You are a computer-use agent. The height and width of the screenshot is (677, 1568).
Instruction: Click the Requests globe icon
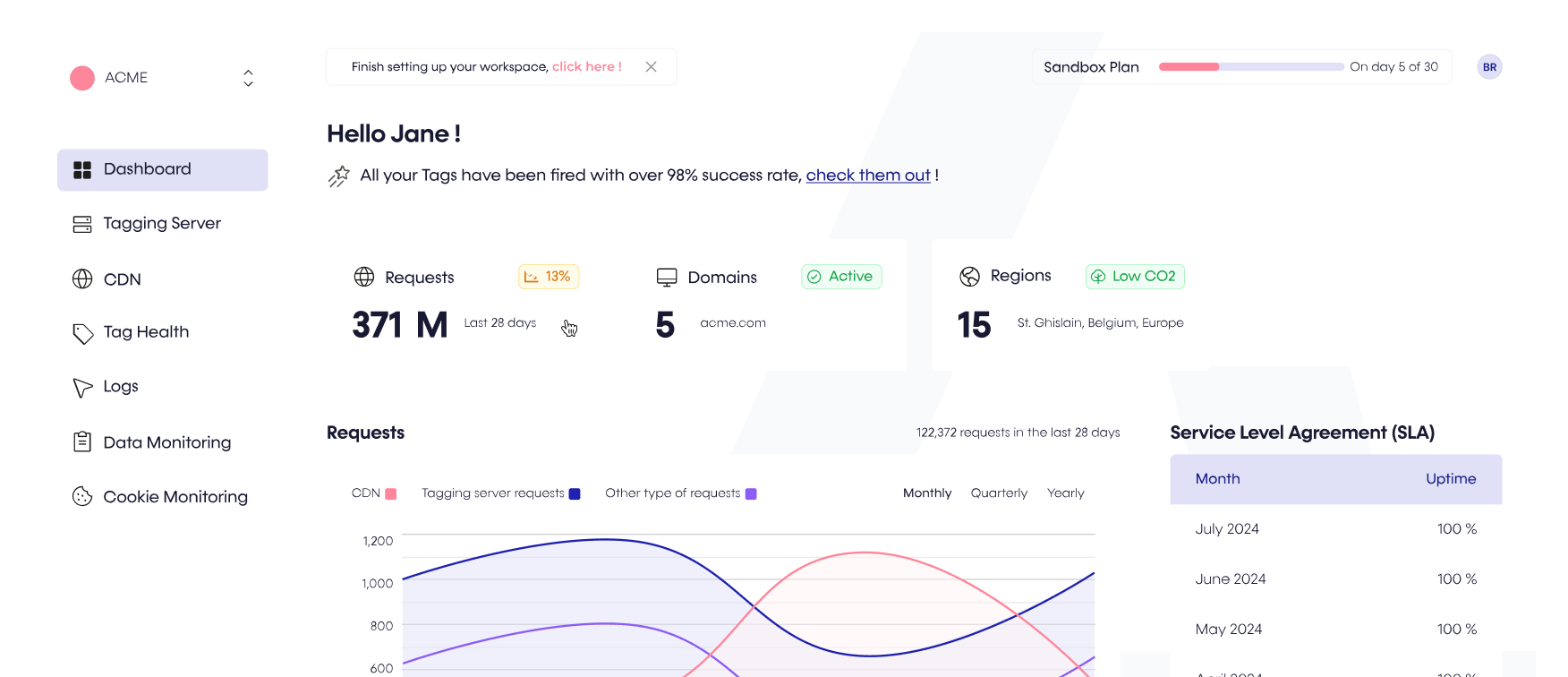[x=364, y=277]
